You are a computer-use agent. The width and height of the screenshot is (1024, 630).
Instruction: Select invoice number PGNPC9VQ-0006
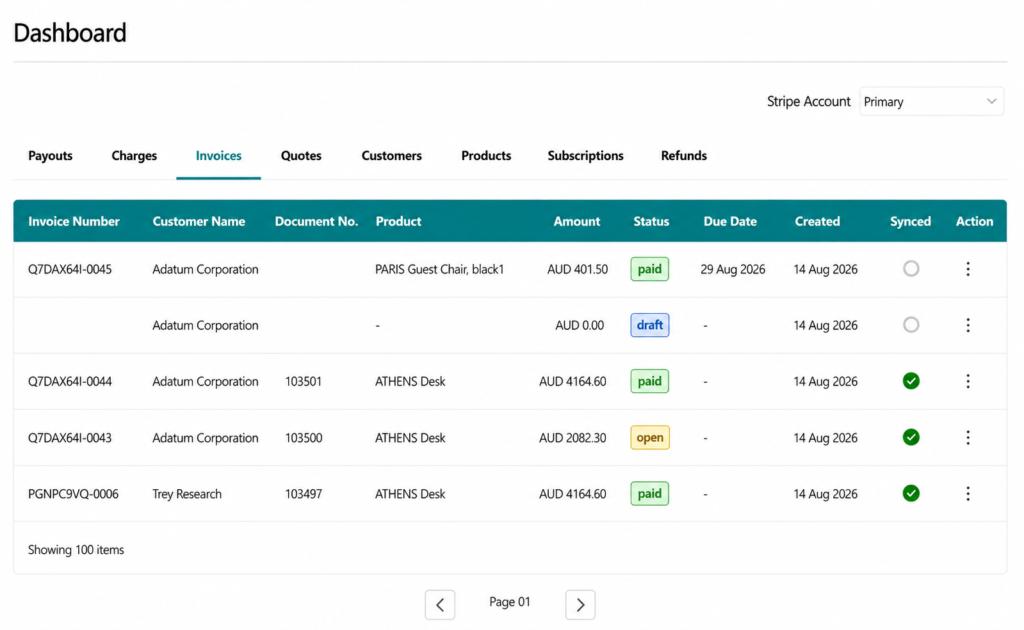click(x=73, y=494)
